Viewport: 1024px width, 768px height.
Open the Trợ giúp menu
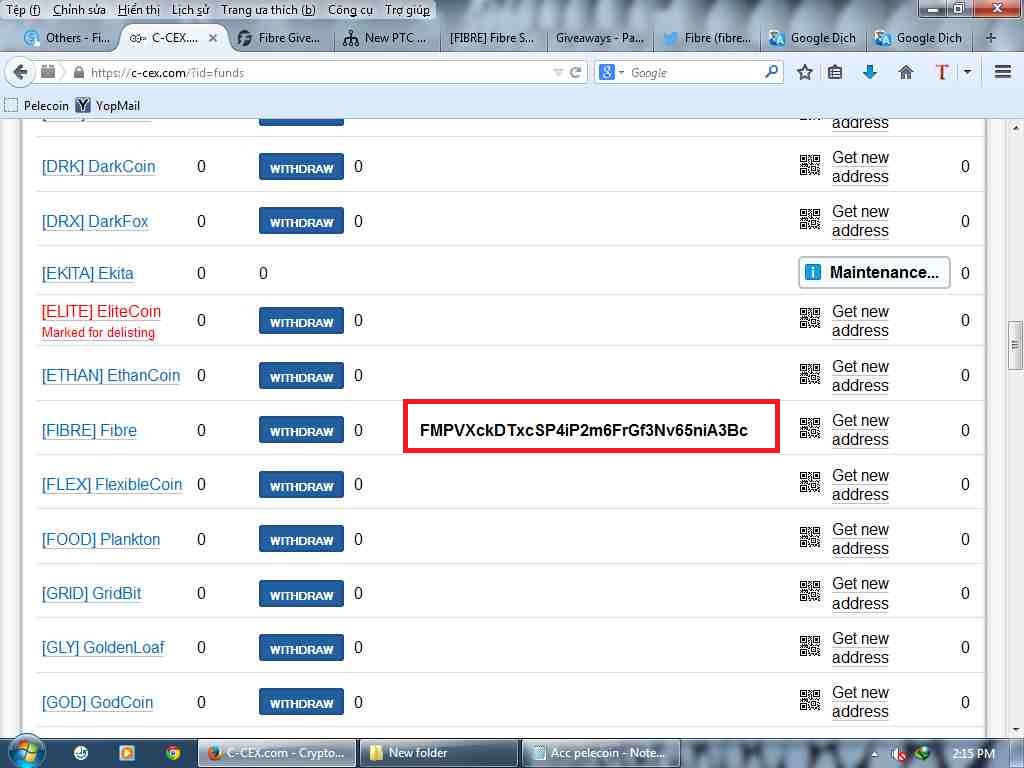click(x=408, y=10)
